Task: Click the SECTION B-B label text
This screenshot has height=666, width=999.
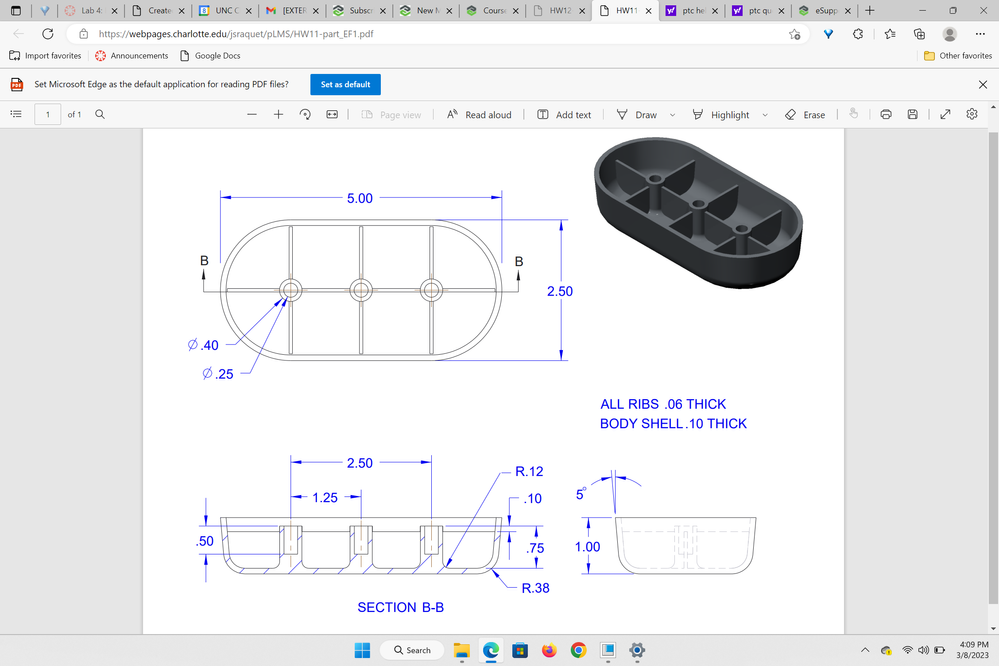Action: point(400,607)
